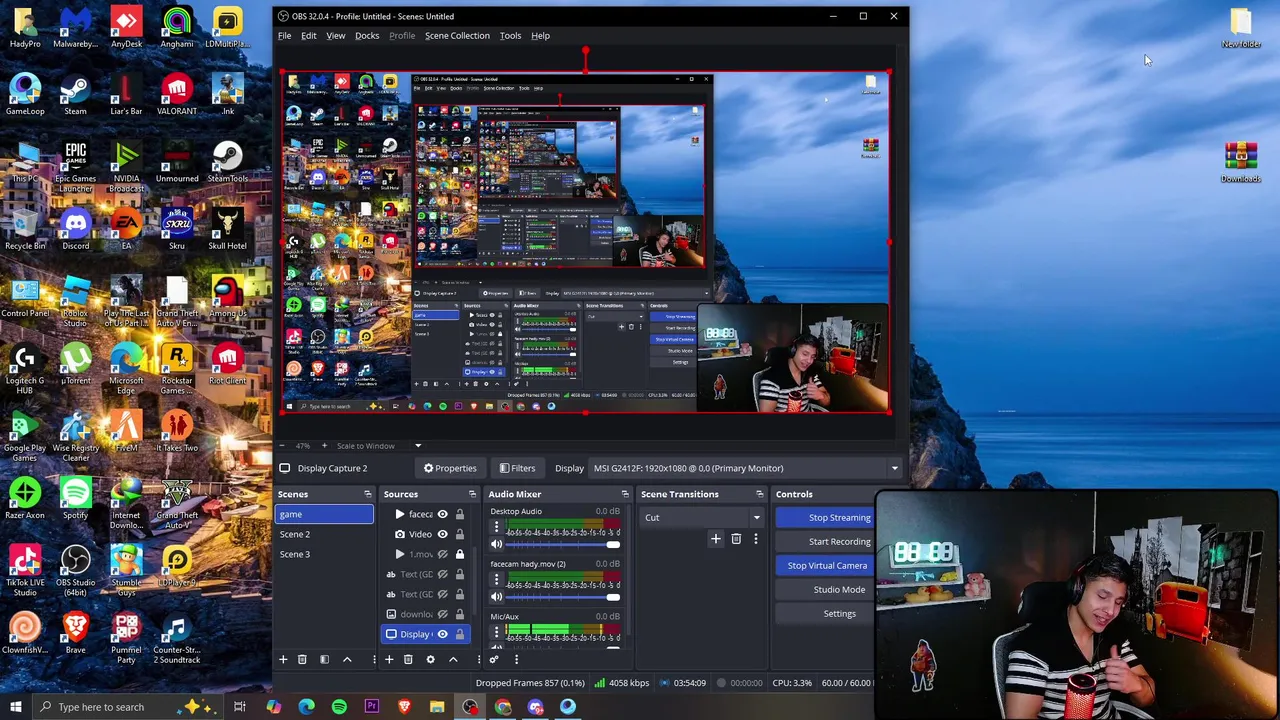
Task: Open source Properties button
Action: click(450, 468)
